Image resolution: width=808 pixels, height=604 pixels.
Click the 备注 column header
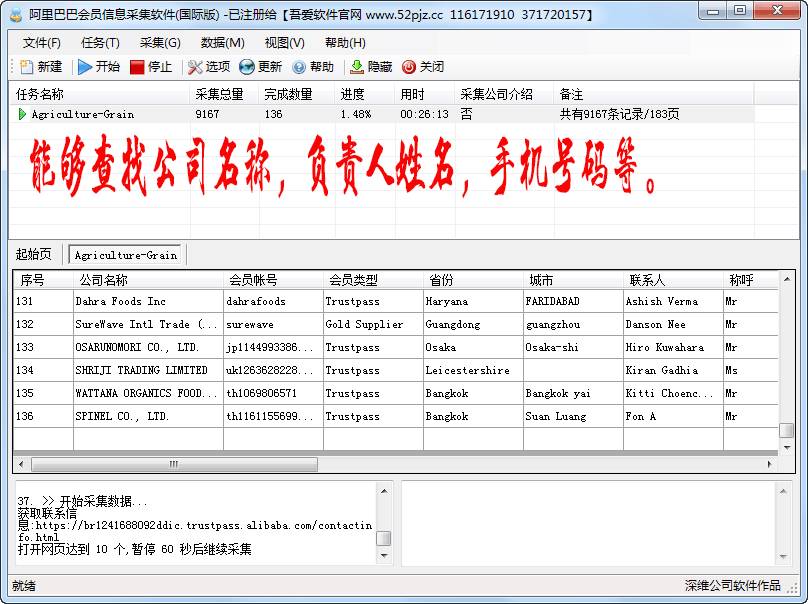click(654, 94)
